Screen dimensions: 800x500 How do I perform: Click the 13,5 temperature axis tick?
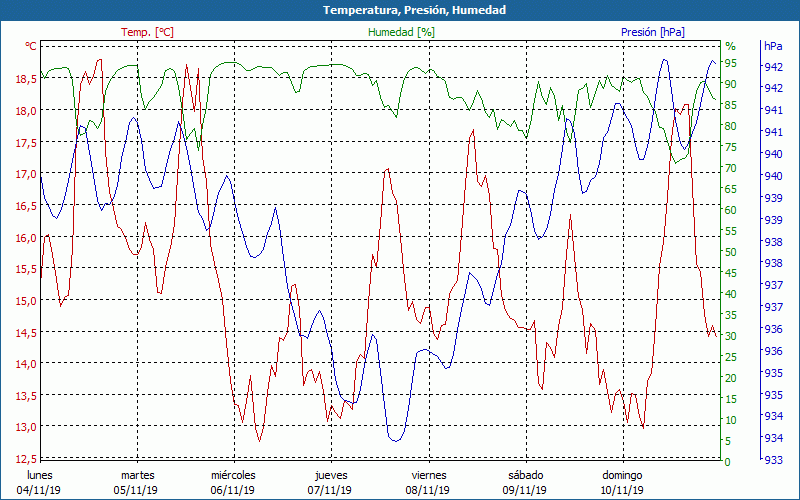26,395
